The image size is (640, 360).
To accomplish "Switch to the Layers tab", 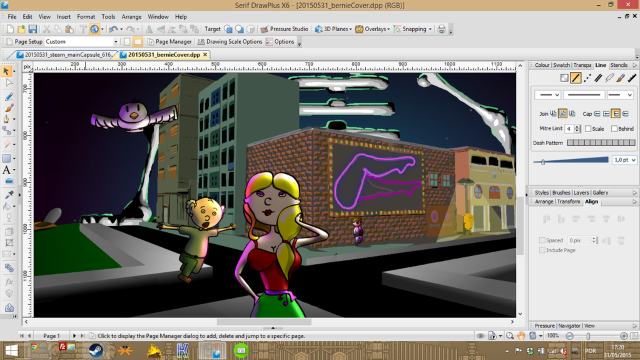I will tap(581, 193).
